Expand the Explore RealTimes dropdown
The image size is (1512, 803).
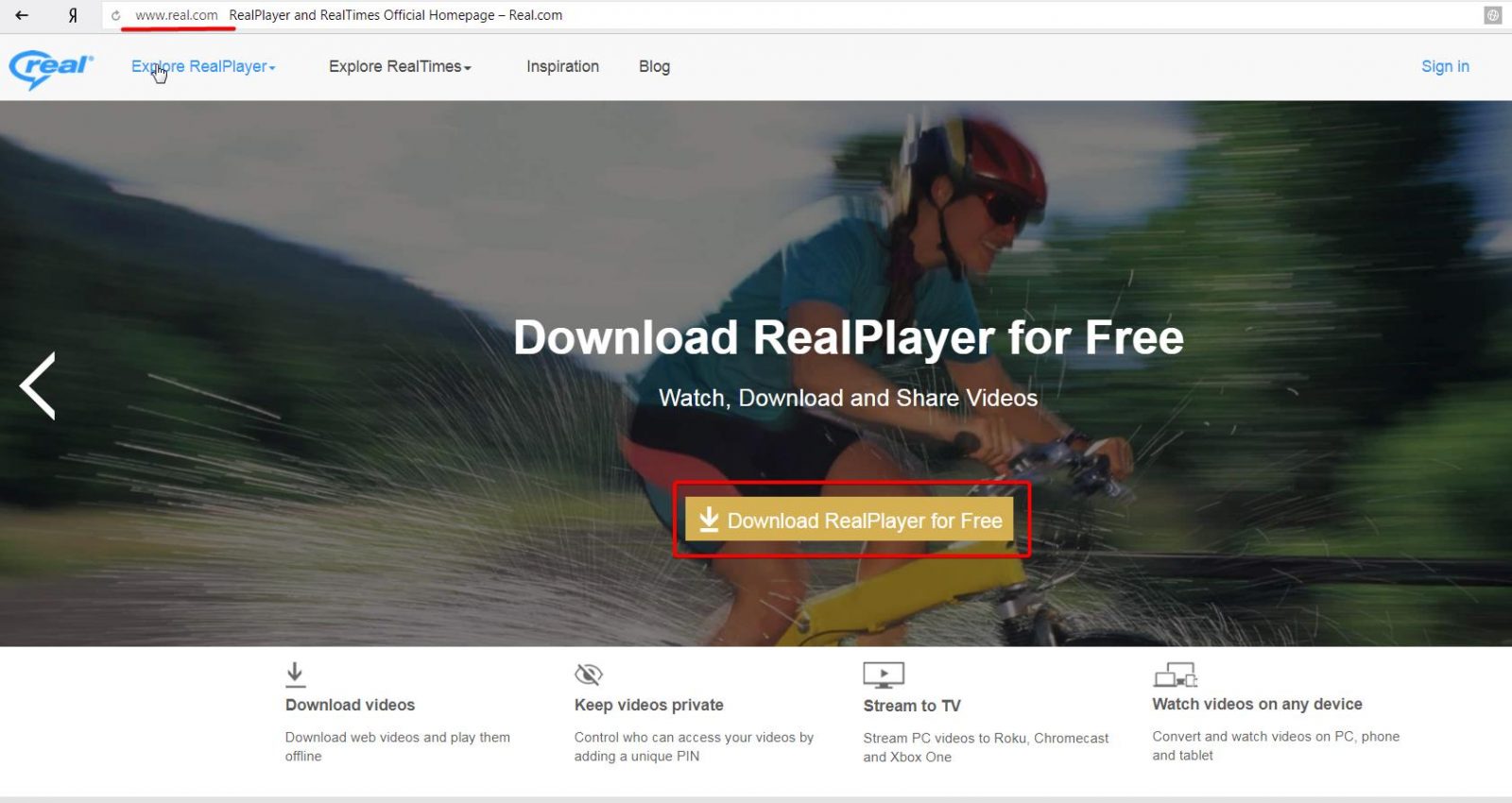point(400,66)
